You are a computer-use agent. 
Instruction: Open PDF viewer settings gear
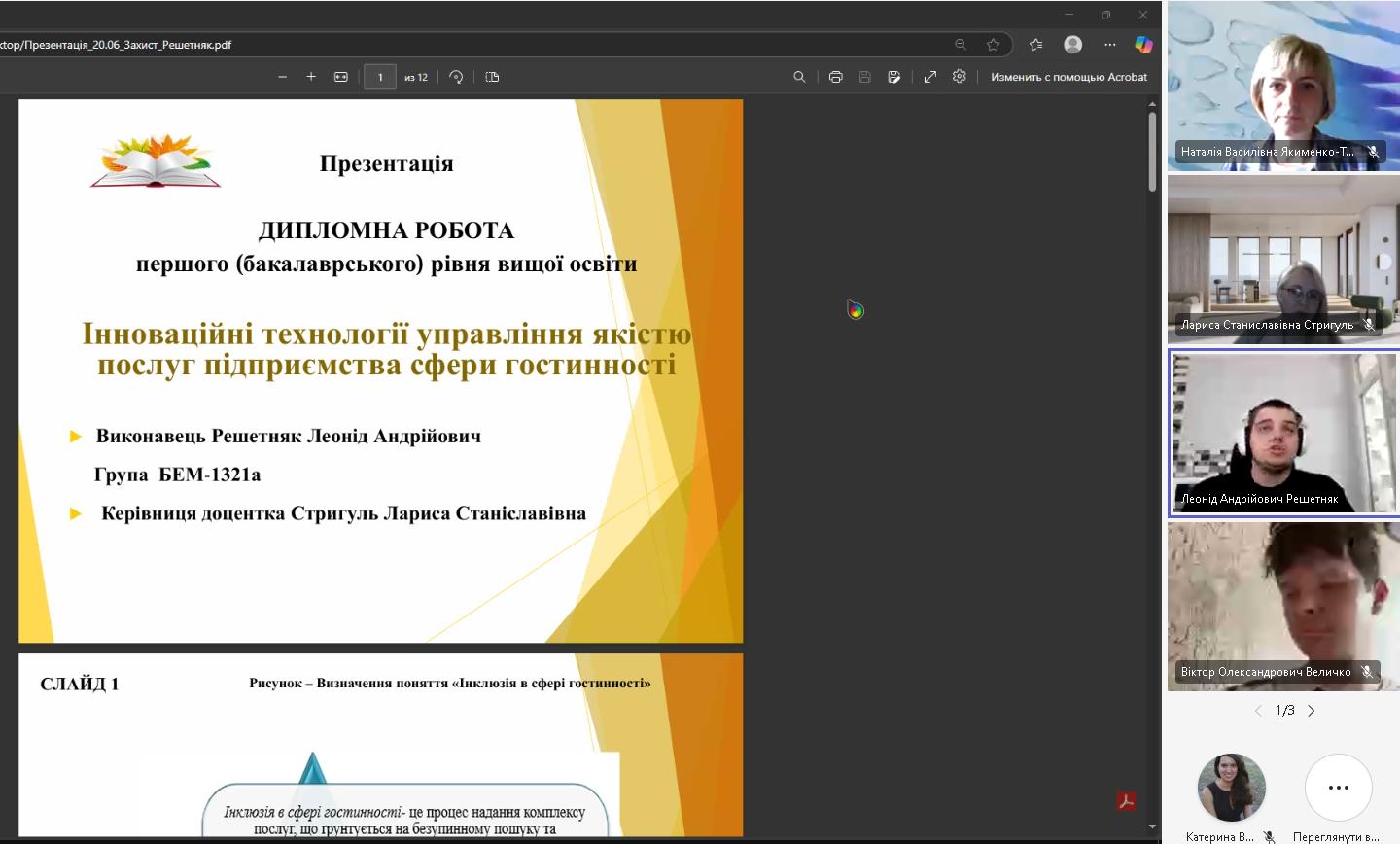960,77
